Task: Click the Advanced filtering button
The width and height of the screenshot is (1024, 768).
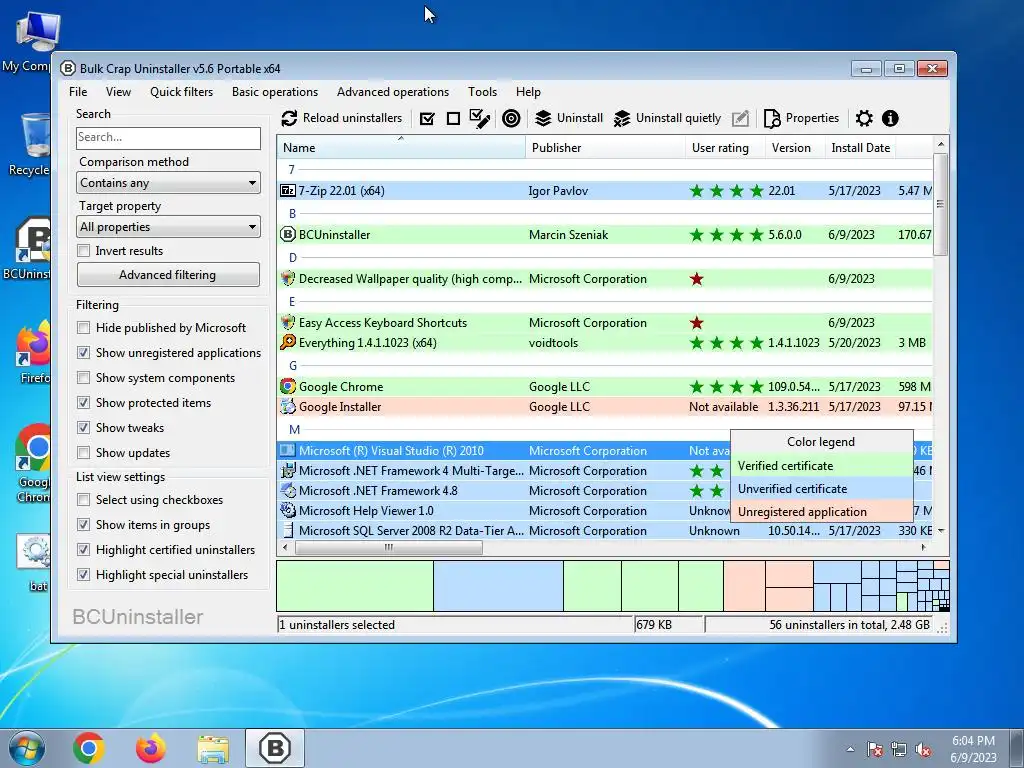Action: tap(168, 275)
